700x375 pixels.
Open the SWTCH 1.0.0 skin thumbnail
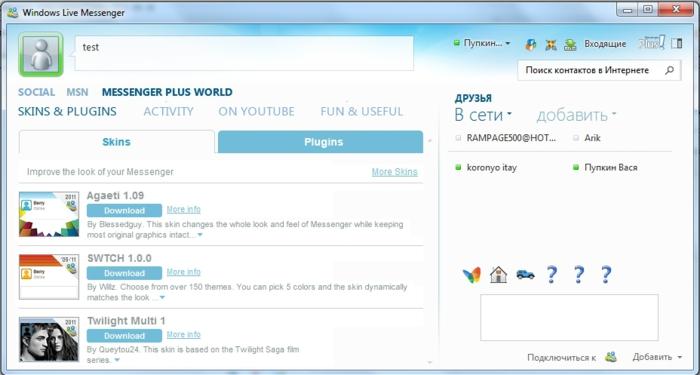(x=49, y=277)
